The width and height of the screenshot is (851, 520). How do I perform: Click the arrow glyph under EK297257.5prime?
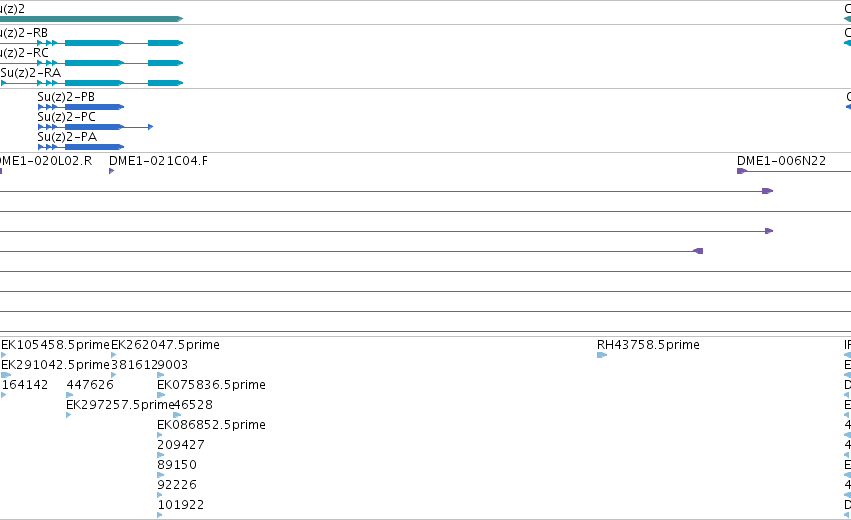pyautogui.click(x=68, y=415)
